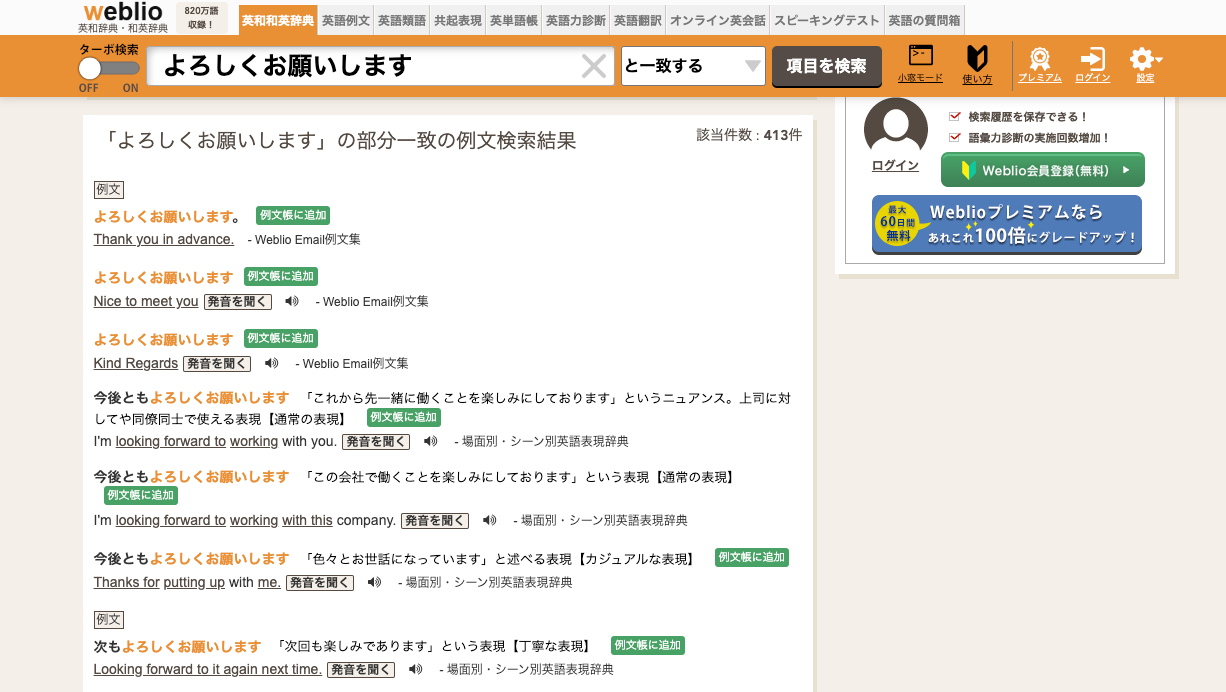1226x692 pixels.
Task: Open the プレミアム medal icon
Action: point(1040,57)
